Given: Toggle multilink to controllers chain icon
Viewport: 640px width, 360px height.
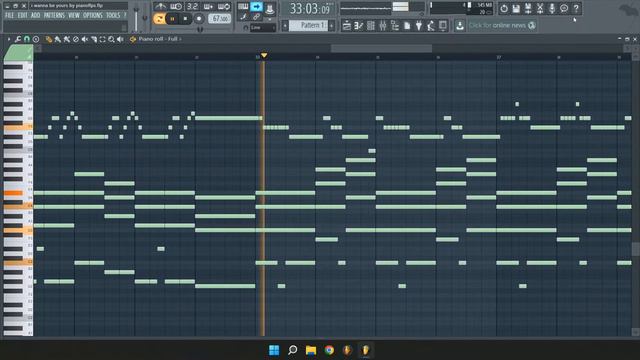Looking at the screenshot, I should [256, 17].
